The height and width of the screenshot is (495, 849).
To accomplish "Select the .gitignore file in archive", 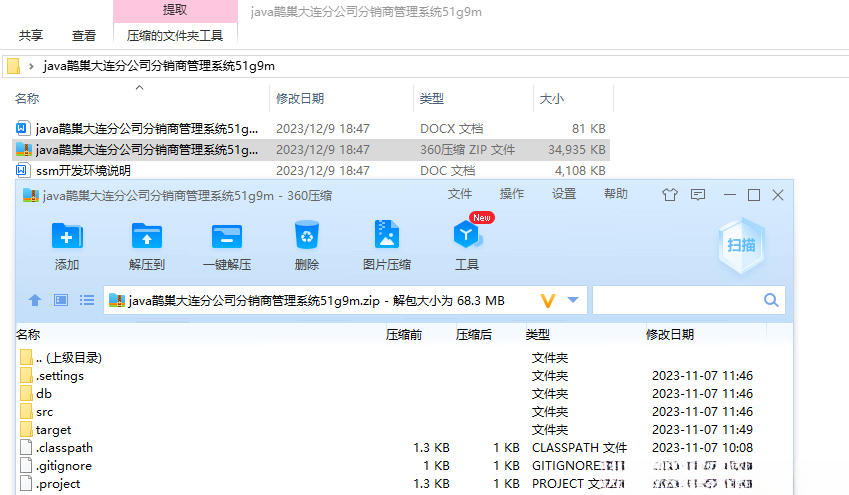I will [x=63, y=466].
